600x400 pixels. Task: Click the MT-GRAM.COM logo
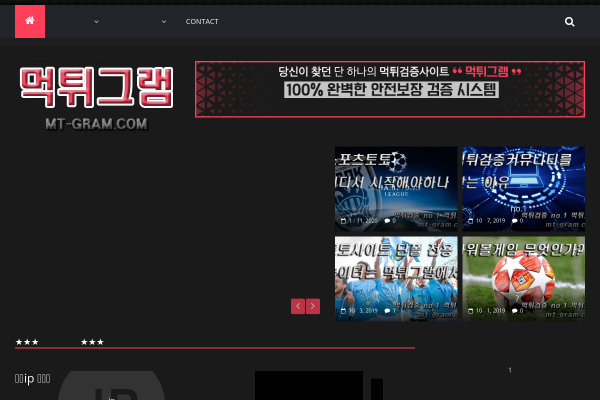(96, 98)
